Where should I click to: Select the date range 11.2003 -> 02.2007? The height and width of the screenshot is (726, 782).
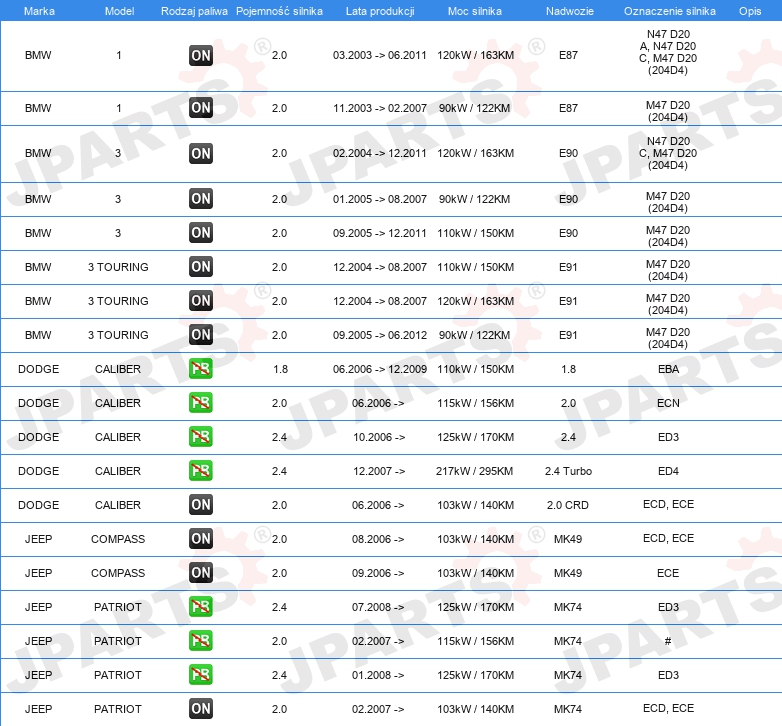380,108
